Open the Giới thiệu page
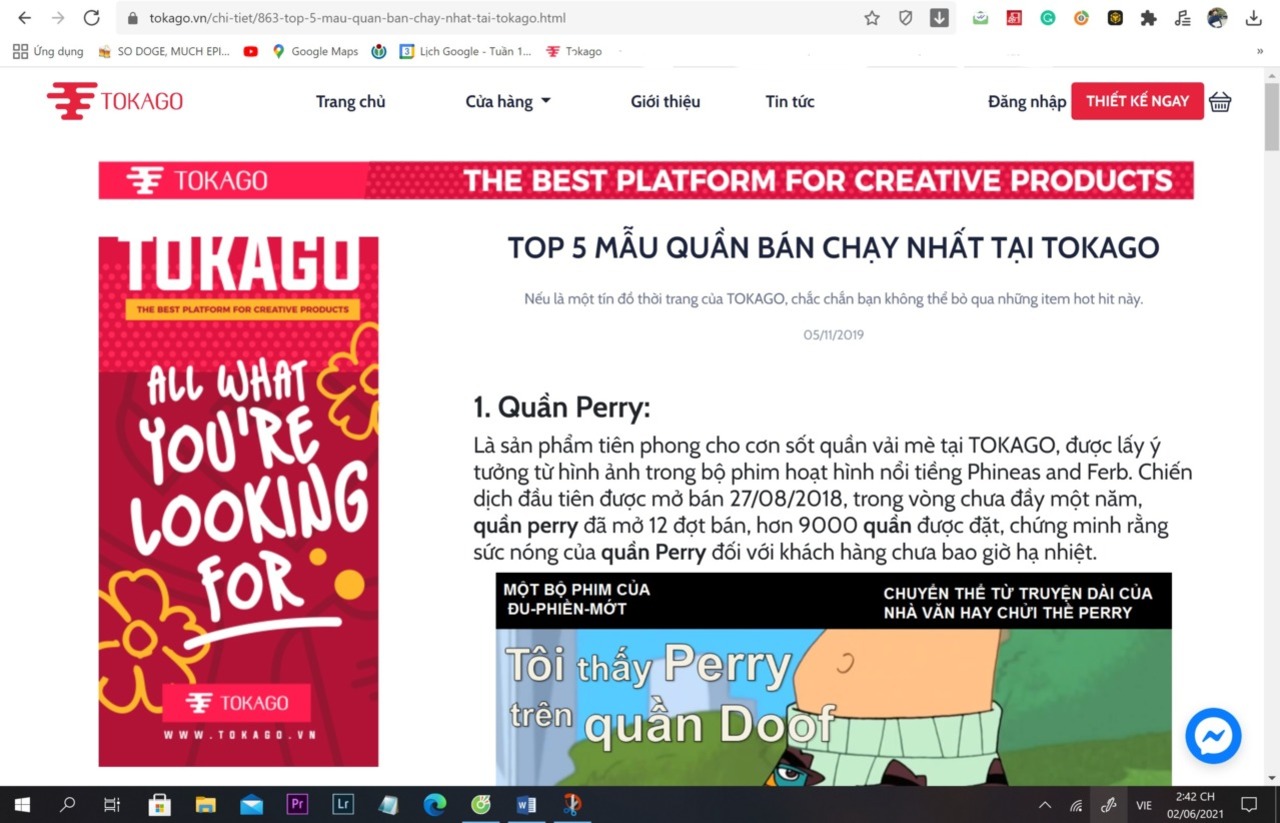This screenshot has width=1280, height=823. pos(665,101)
